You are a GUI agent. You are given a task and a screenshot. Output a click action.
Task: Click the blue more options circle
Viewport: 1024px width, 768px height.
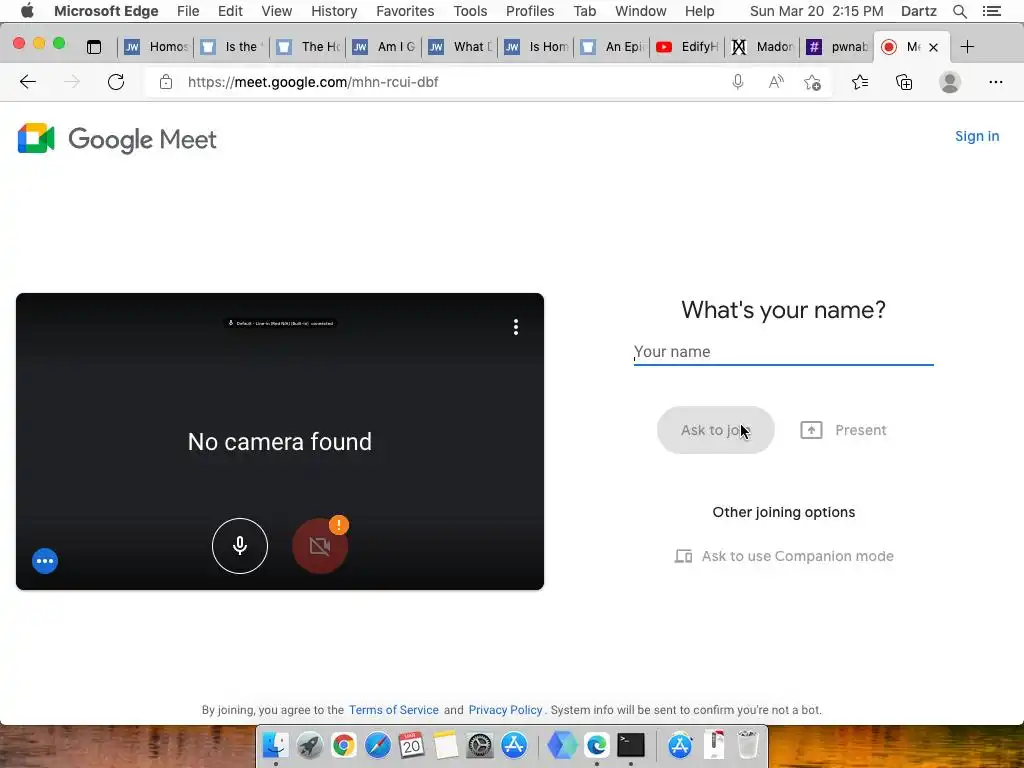45,561
